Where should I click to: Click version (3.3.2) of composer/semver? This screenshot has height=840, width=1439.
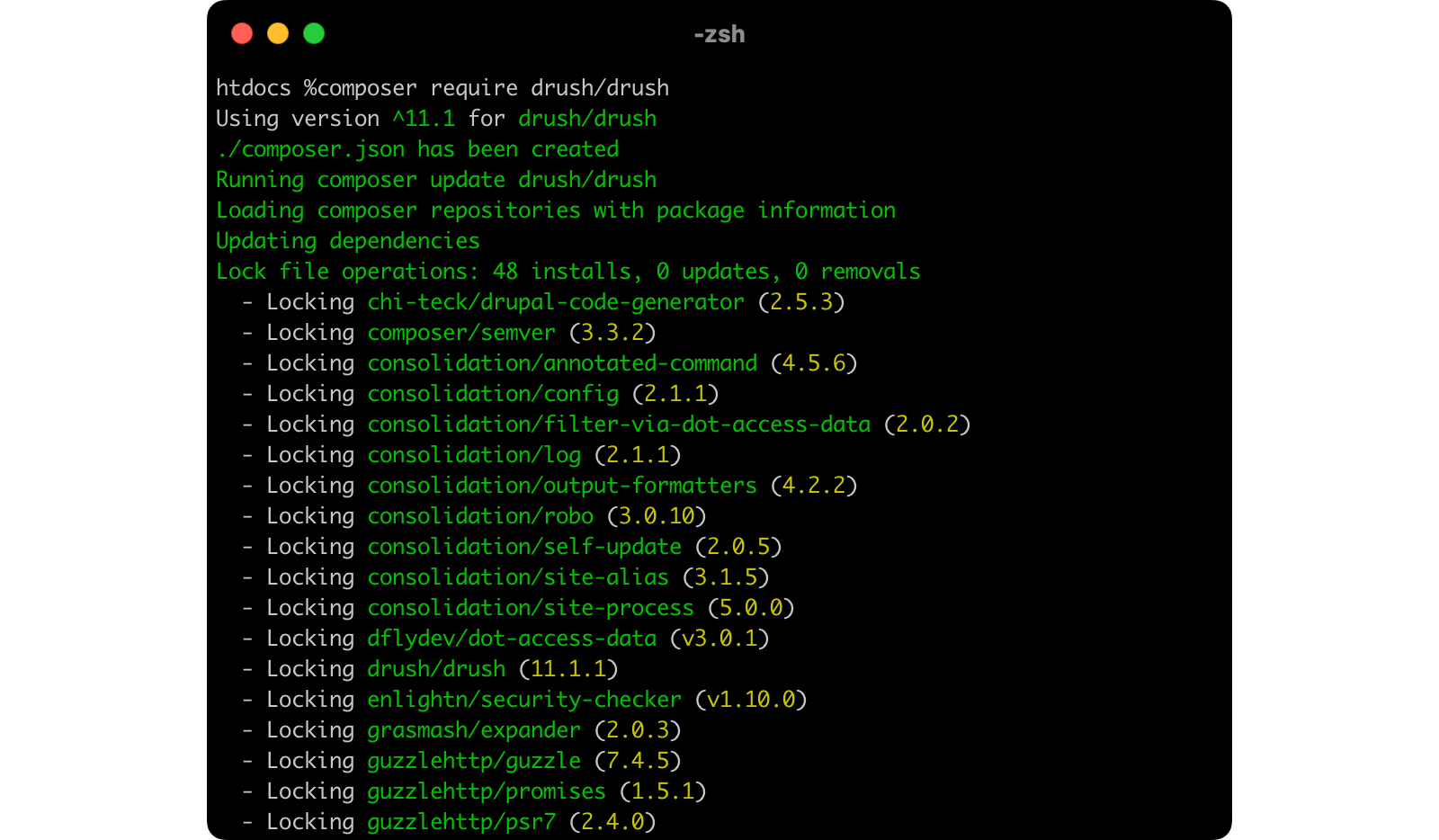612,333
